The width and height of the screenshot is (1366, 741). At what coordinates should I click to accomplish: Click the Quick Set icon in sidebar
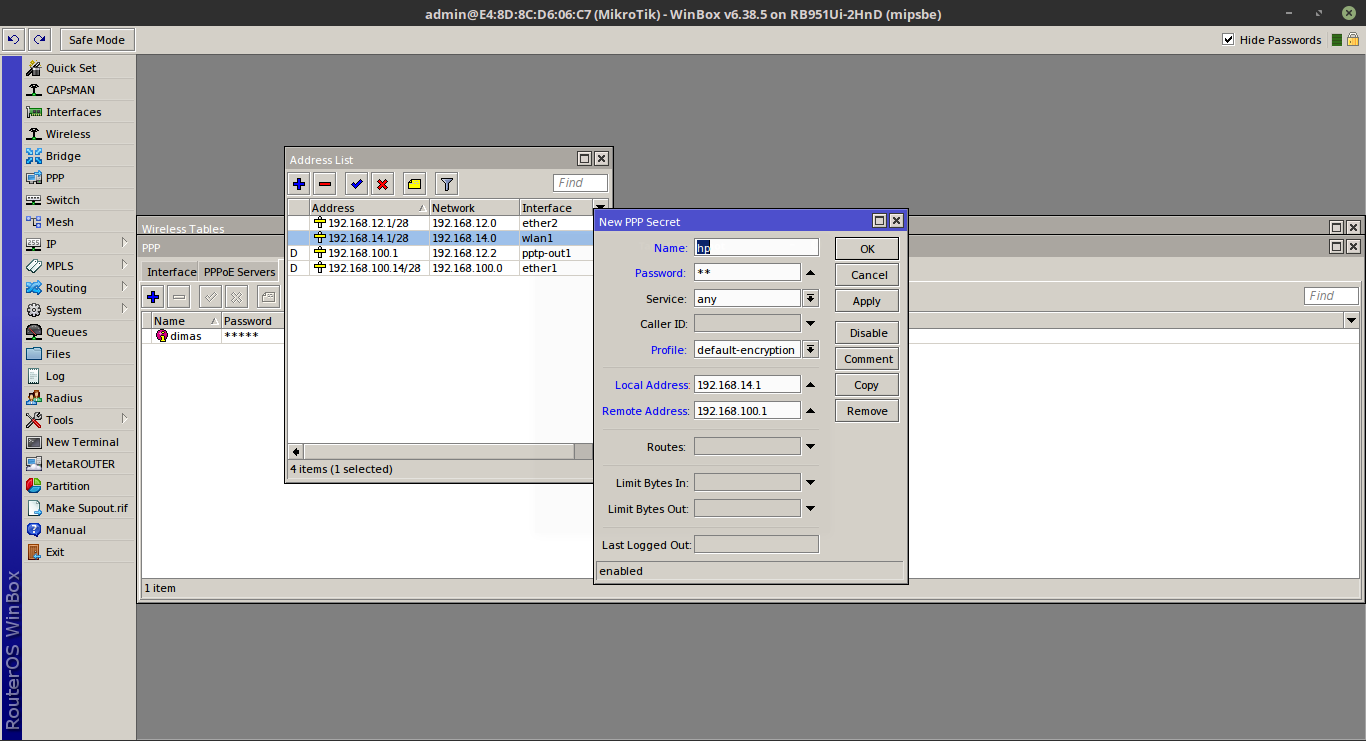pyautogui.click(x=34, y=68)
